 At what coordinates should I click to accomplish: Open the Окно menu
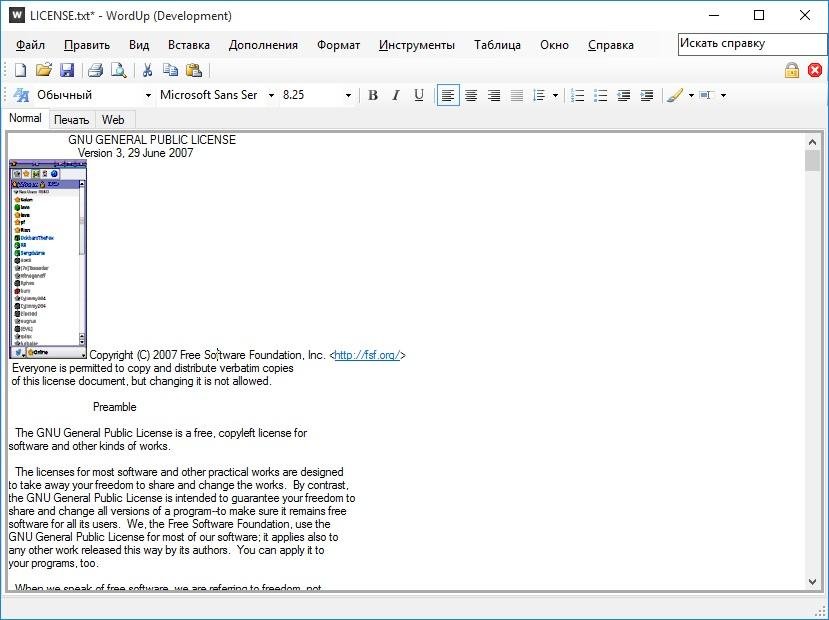(x=554, y=45)
